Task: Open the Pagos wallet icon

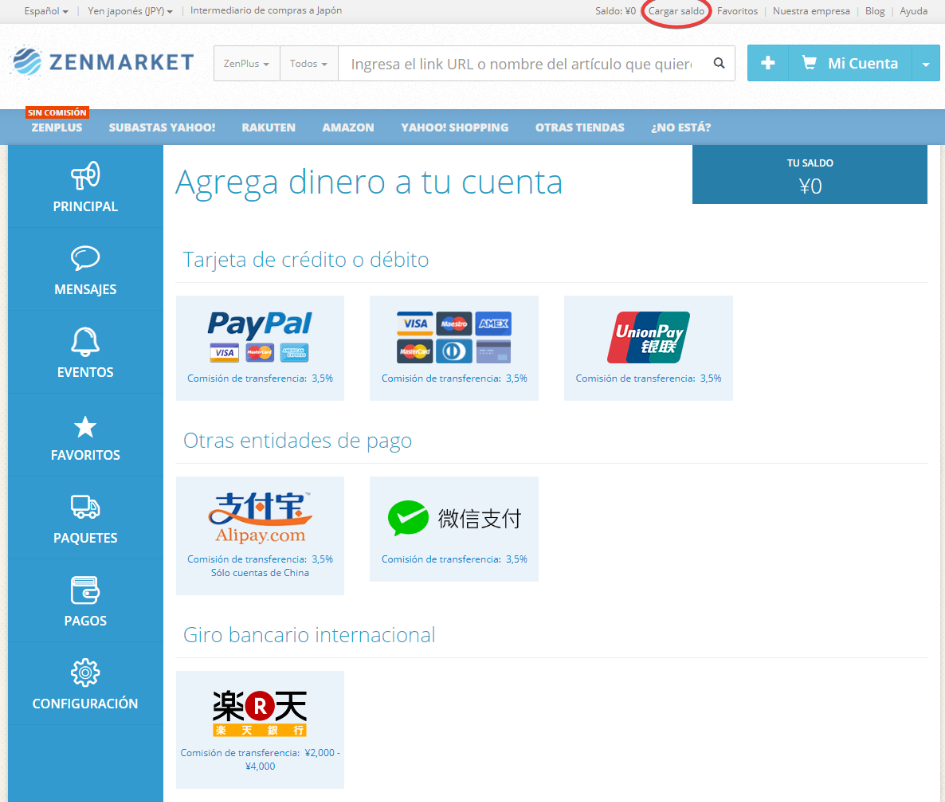Action: click(85, 590)
